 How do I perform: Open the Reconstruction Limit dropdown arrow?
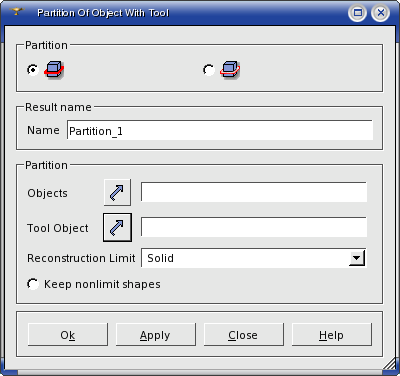357,258
